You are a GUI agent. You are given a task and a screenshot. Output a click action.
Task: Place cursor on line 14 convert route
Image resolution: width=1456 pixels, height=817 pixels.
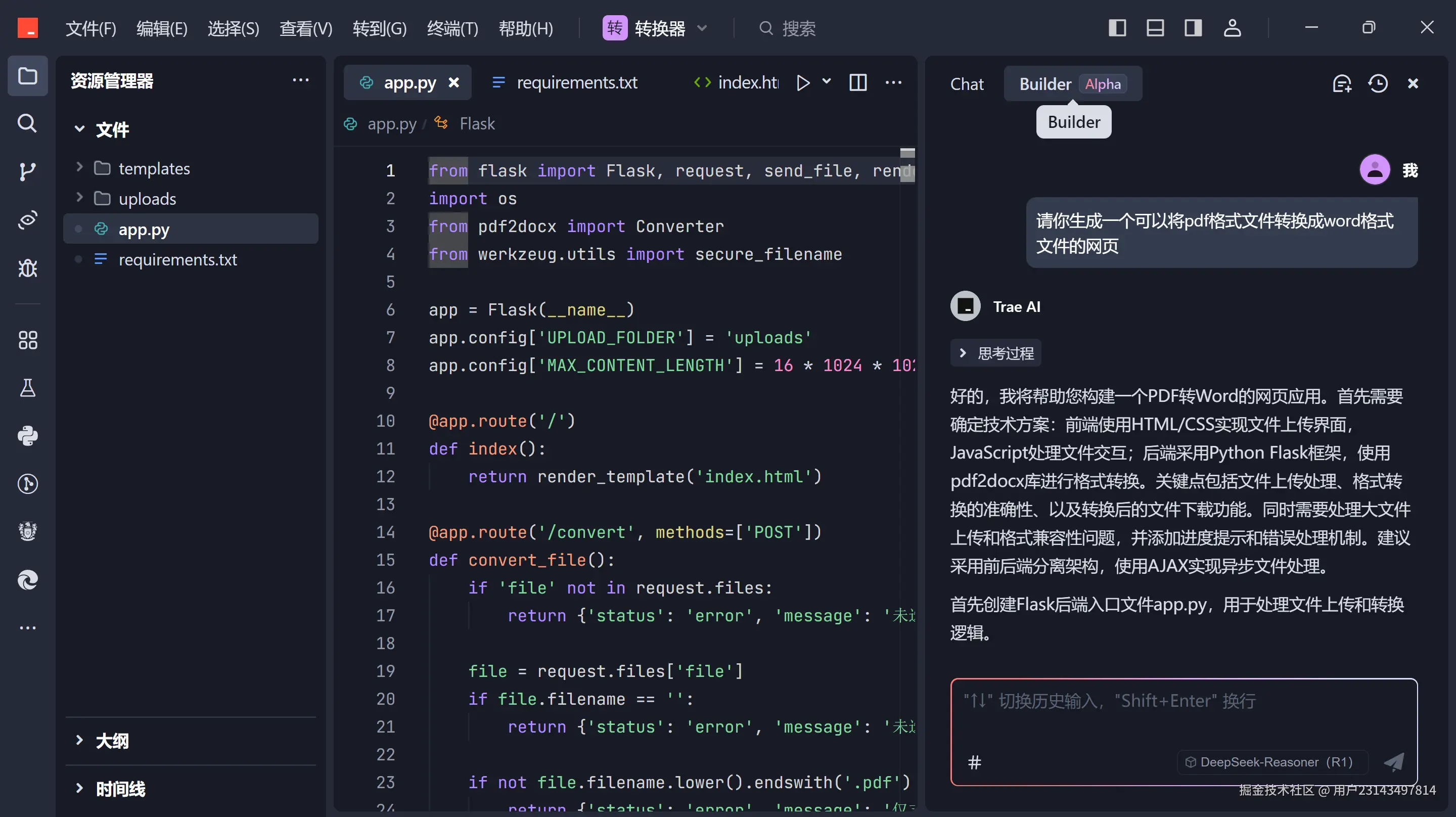624,531
